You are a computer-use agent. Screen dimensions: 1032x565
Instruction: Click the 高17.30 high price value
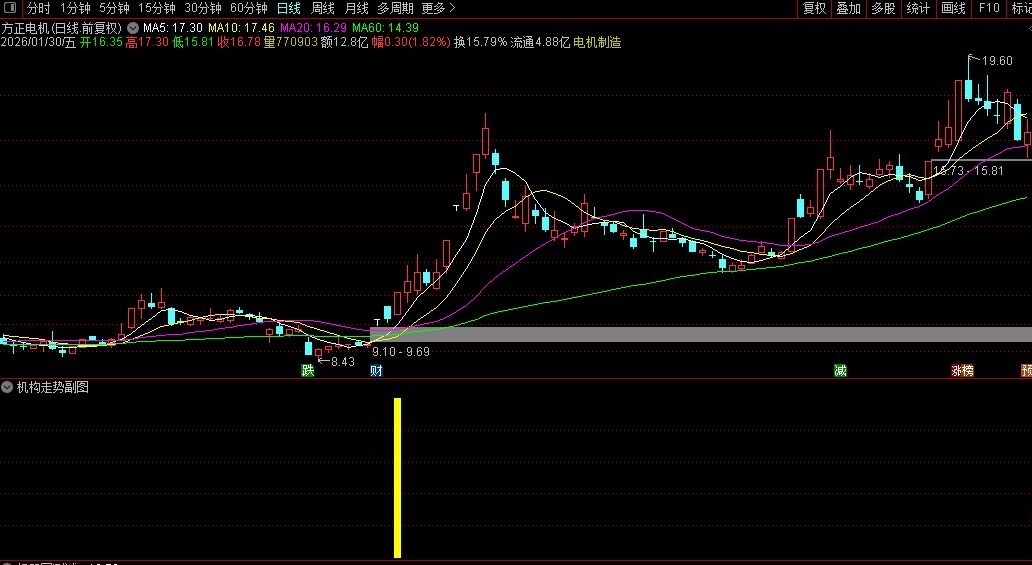(147, 42)
